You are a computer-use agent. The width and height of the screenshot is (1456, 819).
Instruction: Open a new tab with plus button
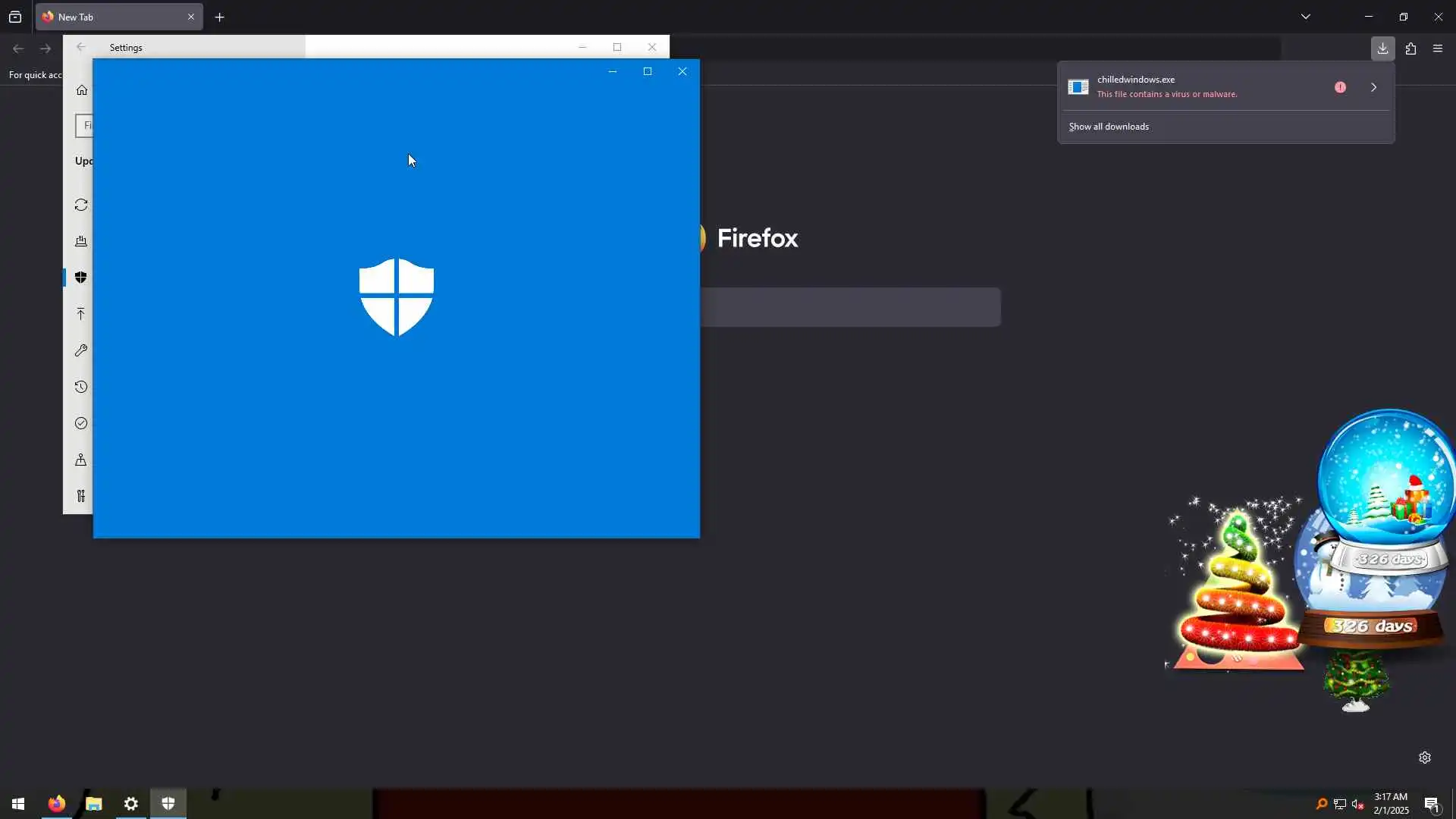[x=220, y=17]
